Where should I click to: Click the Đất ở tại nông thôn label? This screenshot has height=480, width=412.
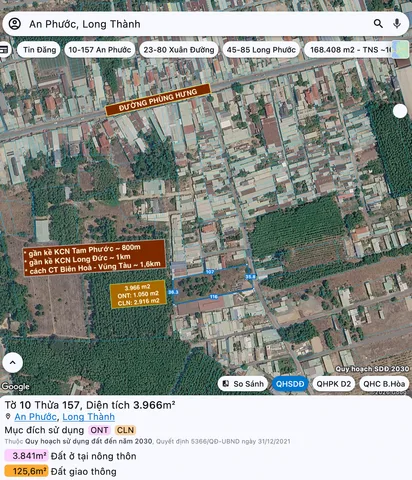point(94,456)
